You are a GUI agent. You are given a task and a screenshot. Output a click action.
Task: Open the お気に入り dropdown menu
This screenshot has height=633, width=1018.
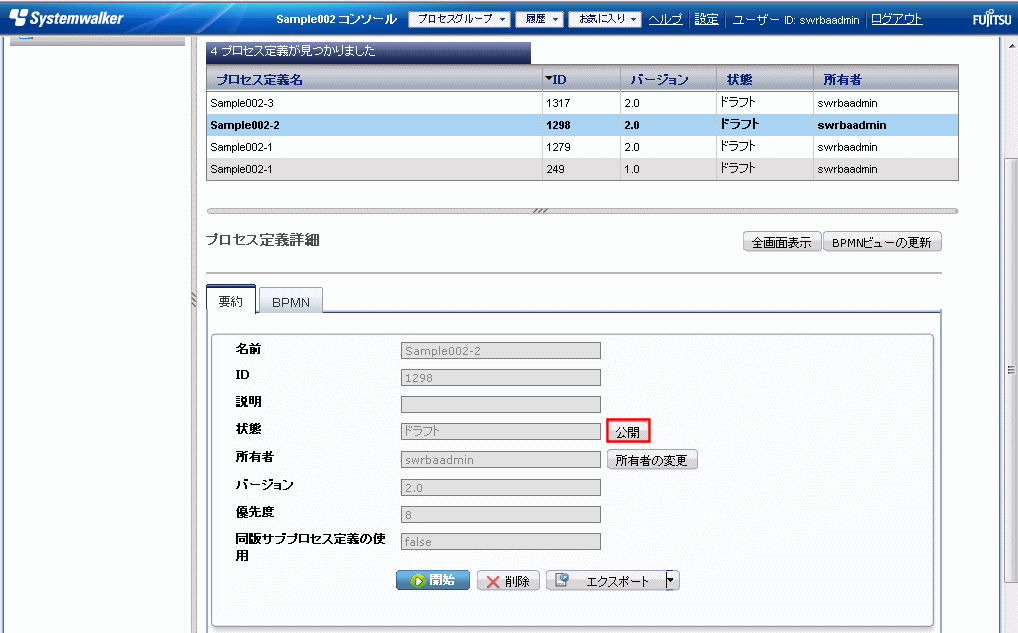[x=604, y=19]
